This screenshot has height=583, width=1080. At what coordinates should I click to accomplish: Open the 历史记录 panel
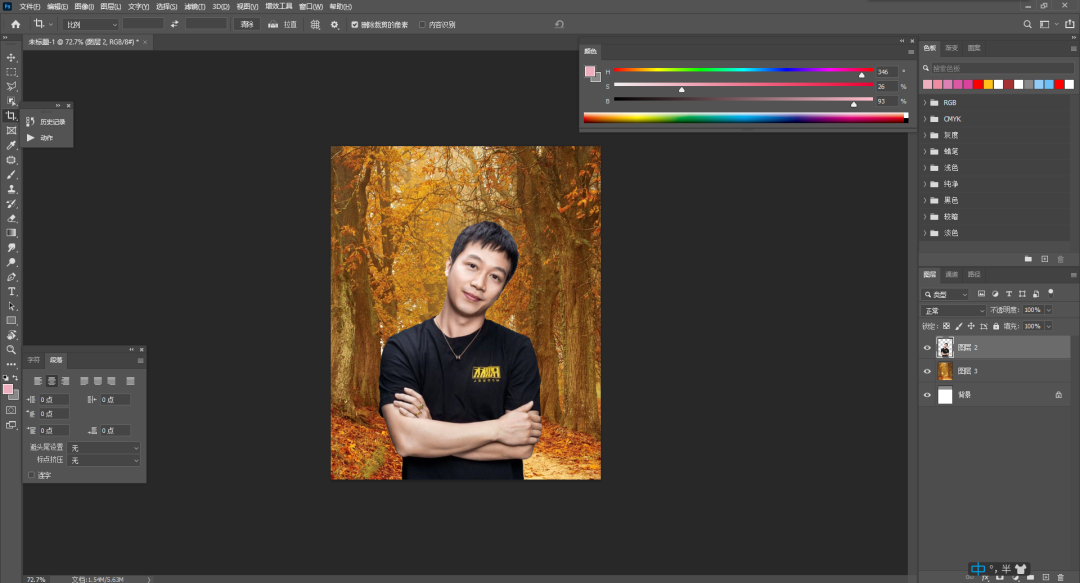46,122
